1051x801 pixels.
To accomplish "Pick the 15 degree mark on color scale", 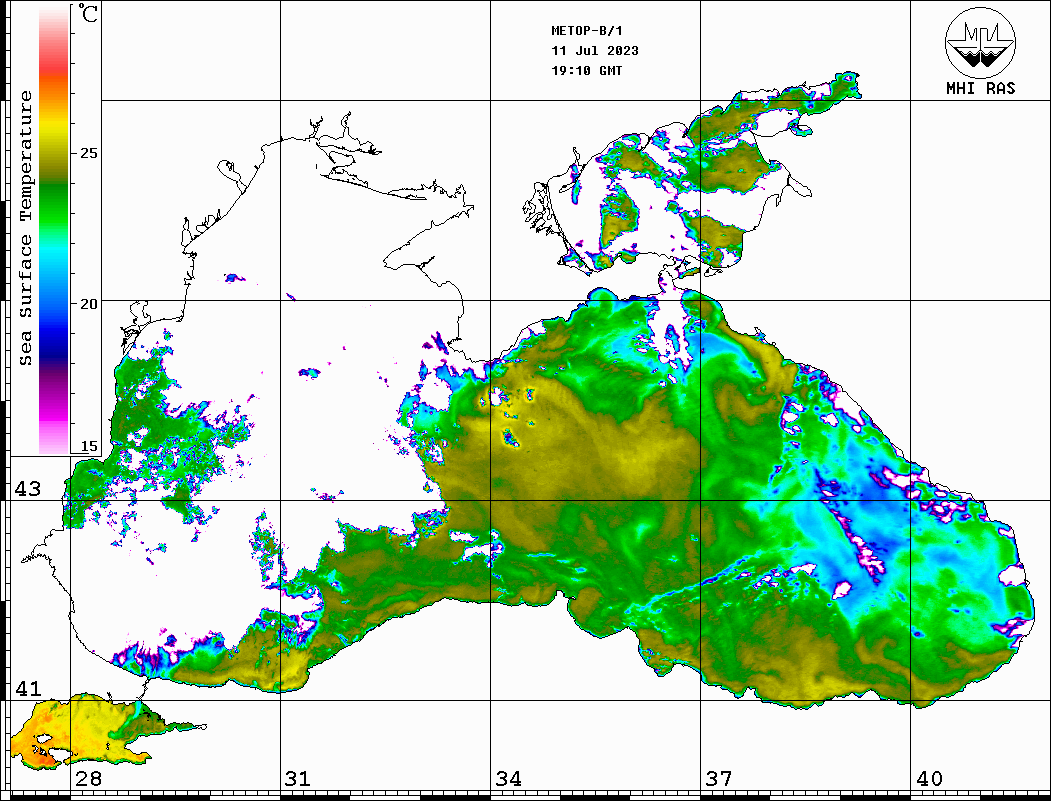I will coord(89,446).
